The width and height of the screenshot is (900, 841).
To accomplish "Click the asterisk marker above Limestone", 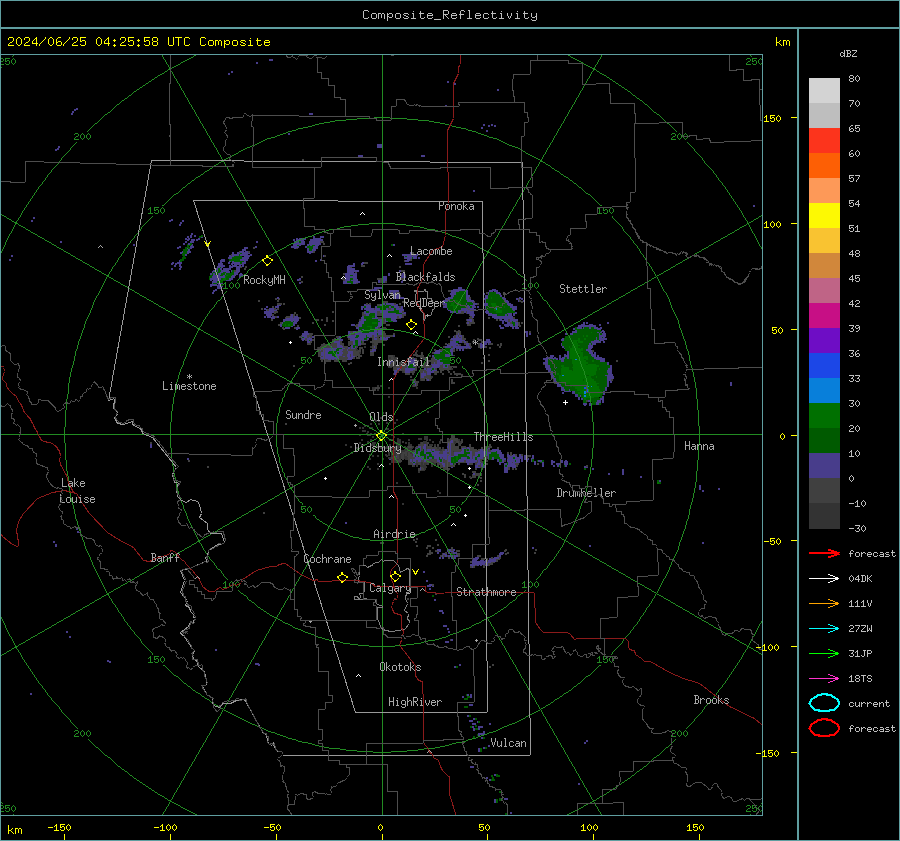I will click(x=189, y=377).
